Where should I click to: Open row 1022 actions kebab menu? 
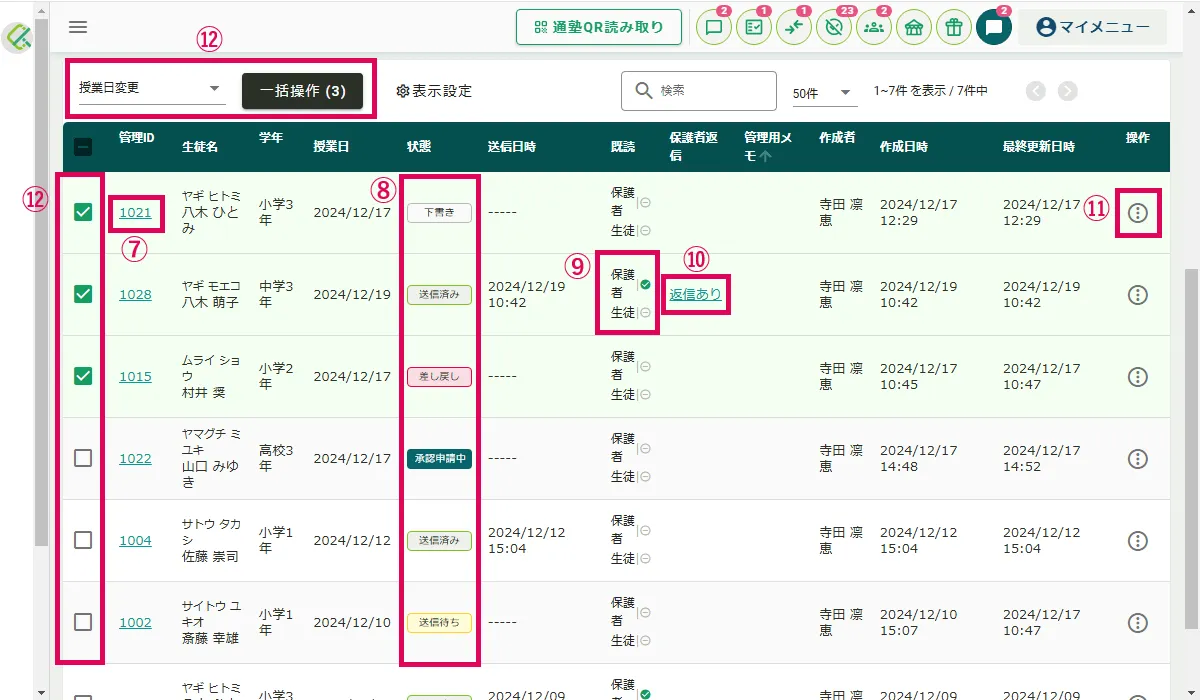pyautogui.click(x=1137, y=459)
